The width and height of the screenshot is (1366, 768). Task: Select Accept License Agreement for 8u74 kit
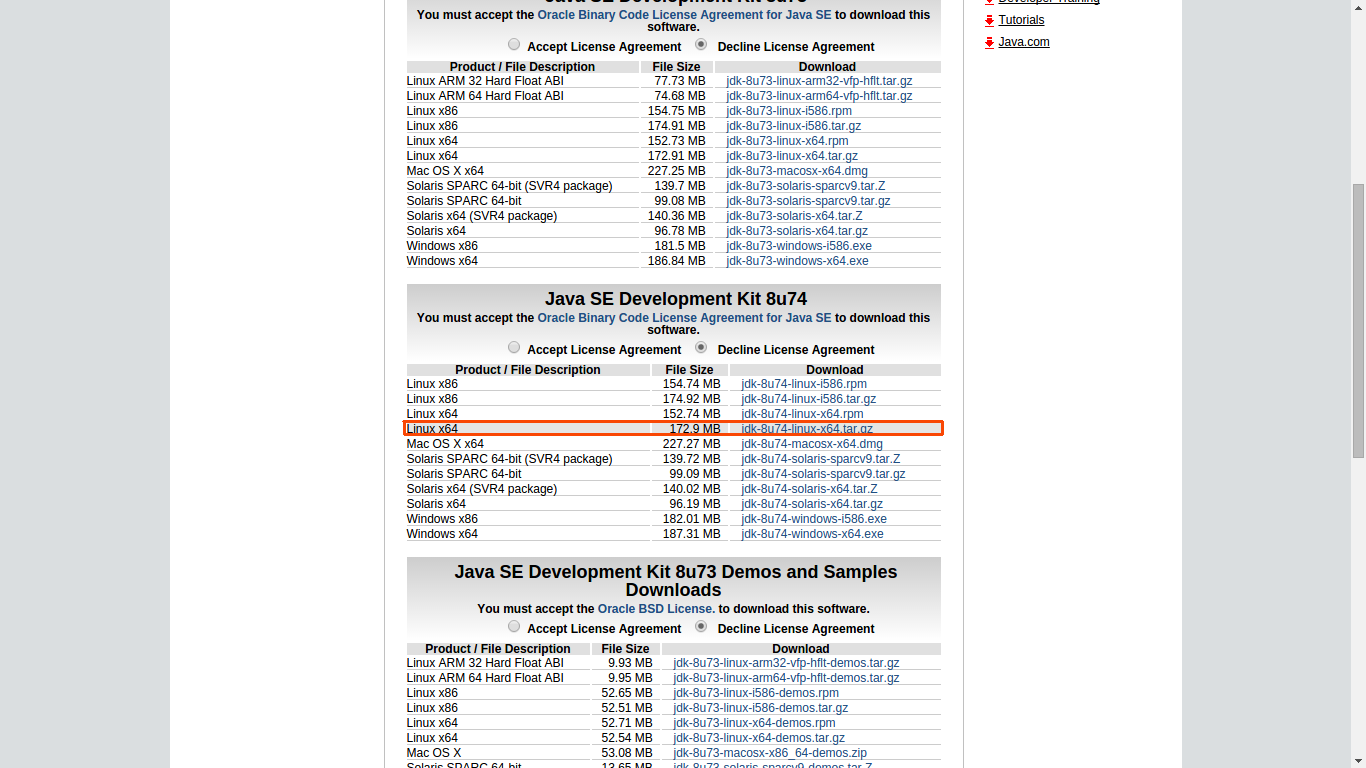click(514, 348)
